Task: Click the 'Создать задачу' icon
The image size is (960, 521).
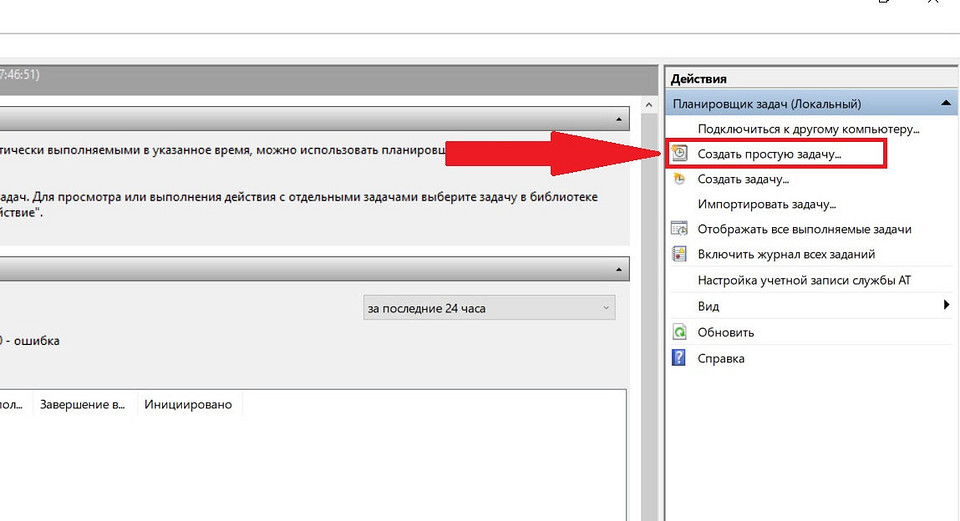Action: 680,179
